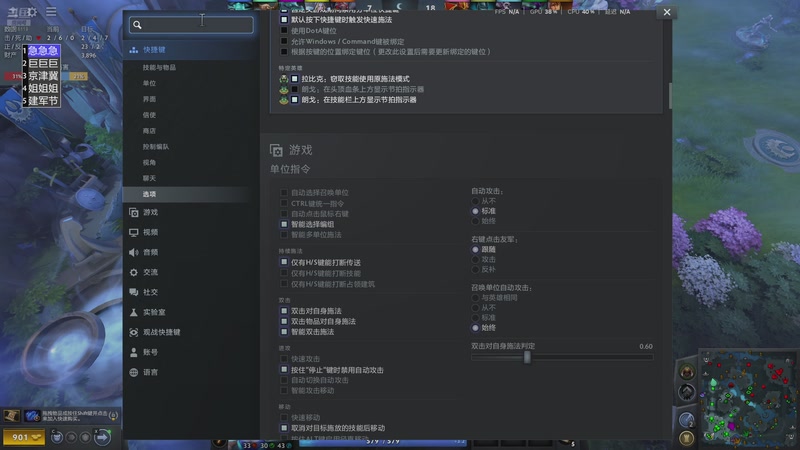800x450 pixels.
Task: Click the search magnifier icon
Action: pos(137,24)
